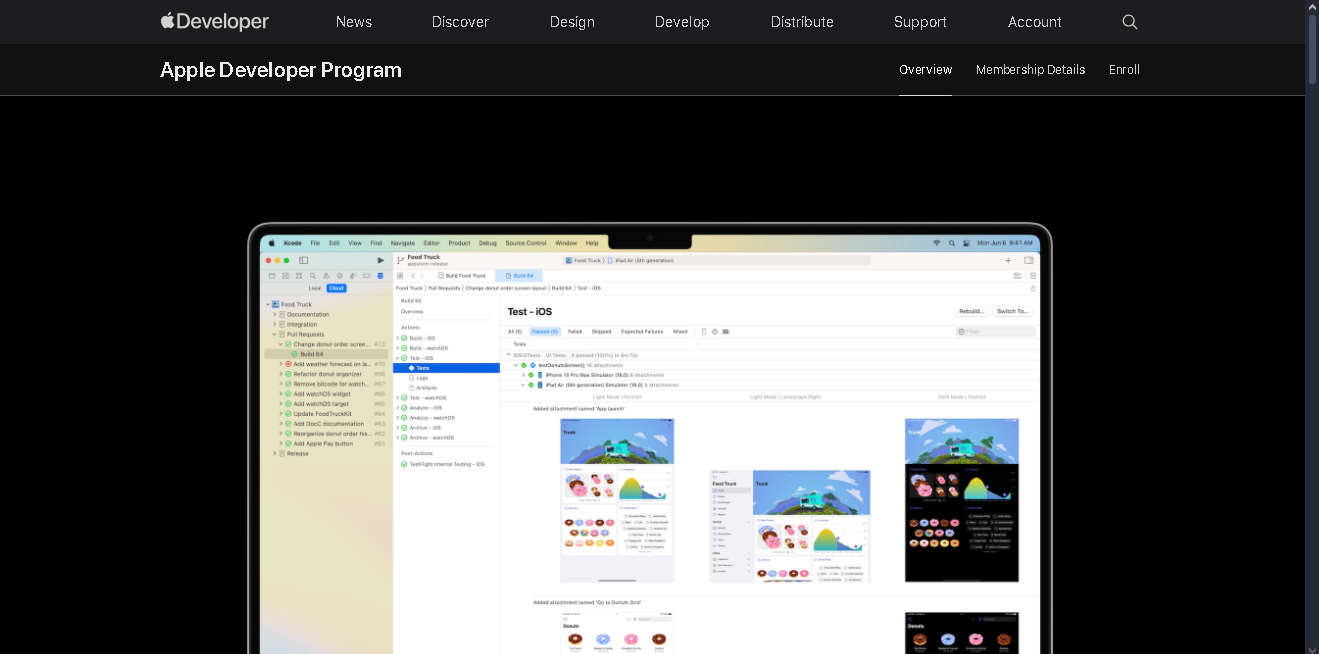
Task: Toggle the sidebar icon in Xcode toolbar image
Action: [x=303, y=260]
